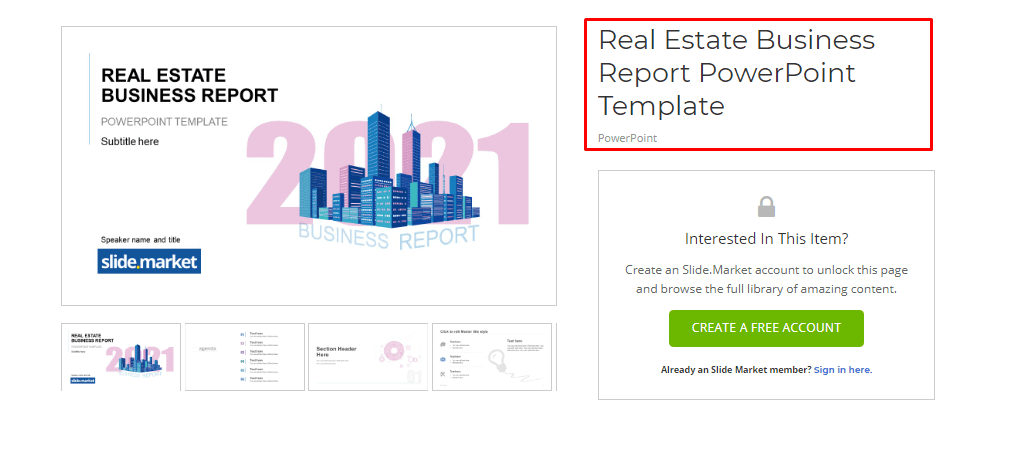Click the slide.market logo in the preview

coord(149,261)
